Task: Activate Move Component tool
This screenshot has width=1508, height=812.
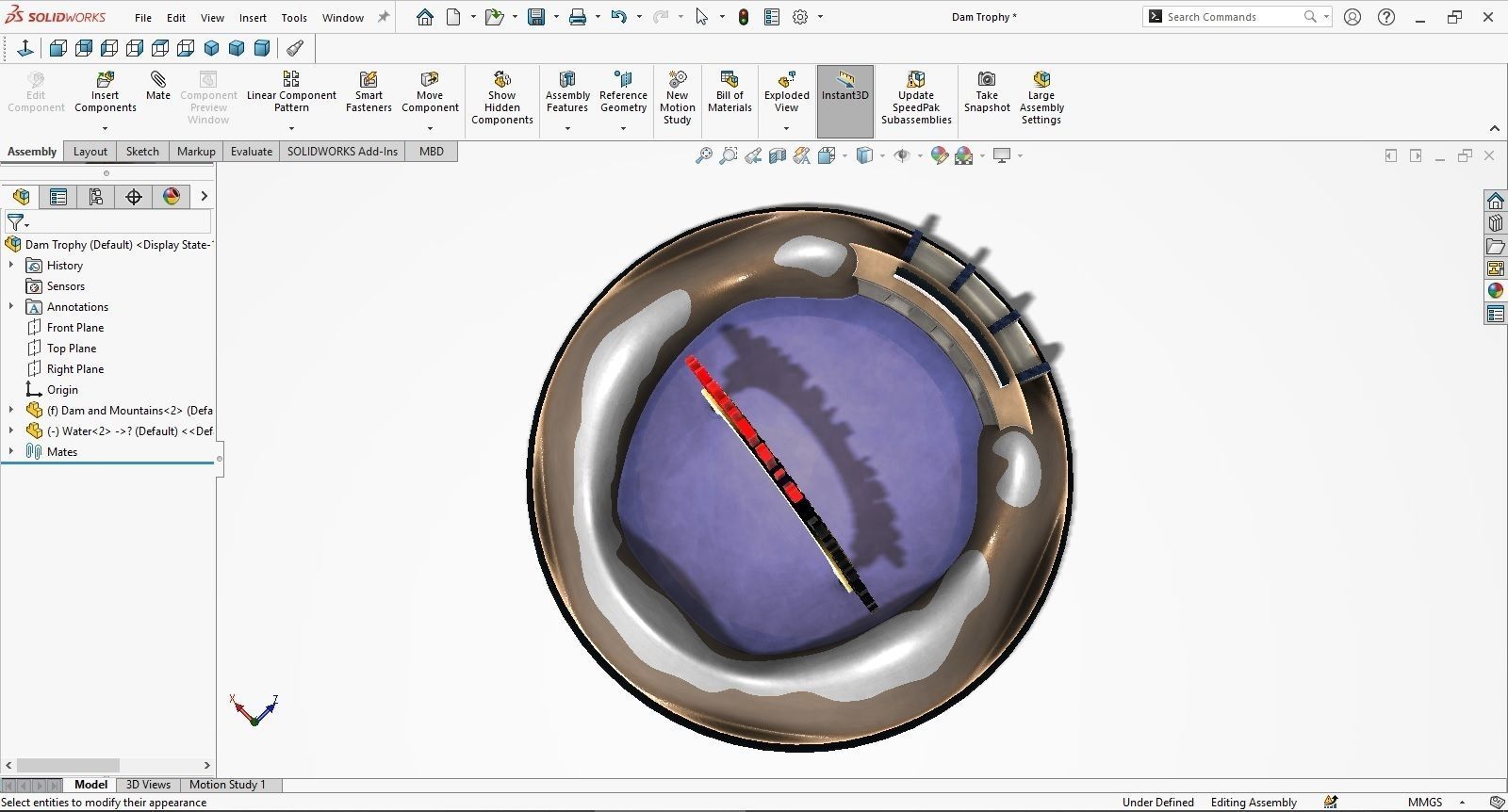Action: 430,91
